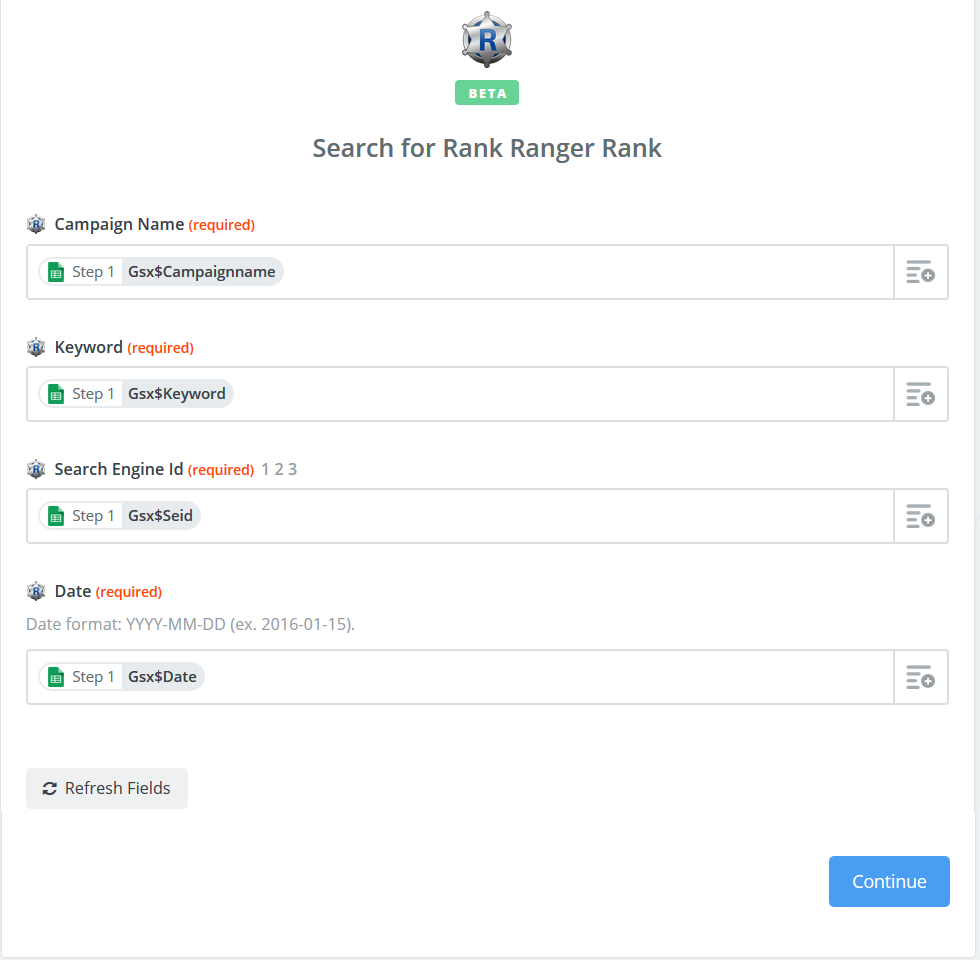Viewport: 980px width, 960px height.
Task: Click the Rank Ranger icon beside Search Engine Id
Action: click(x=37, y=469)
